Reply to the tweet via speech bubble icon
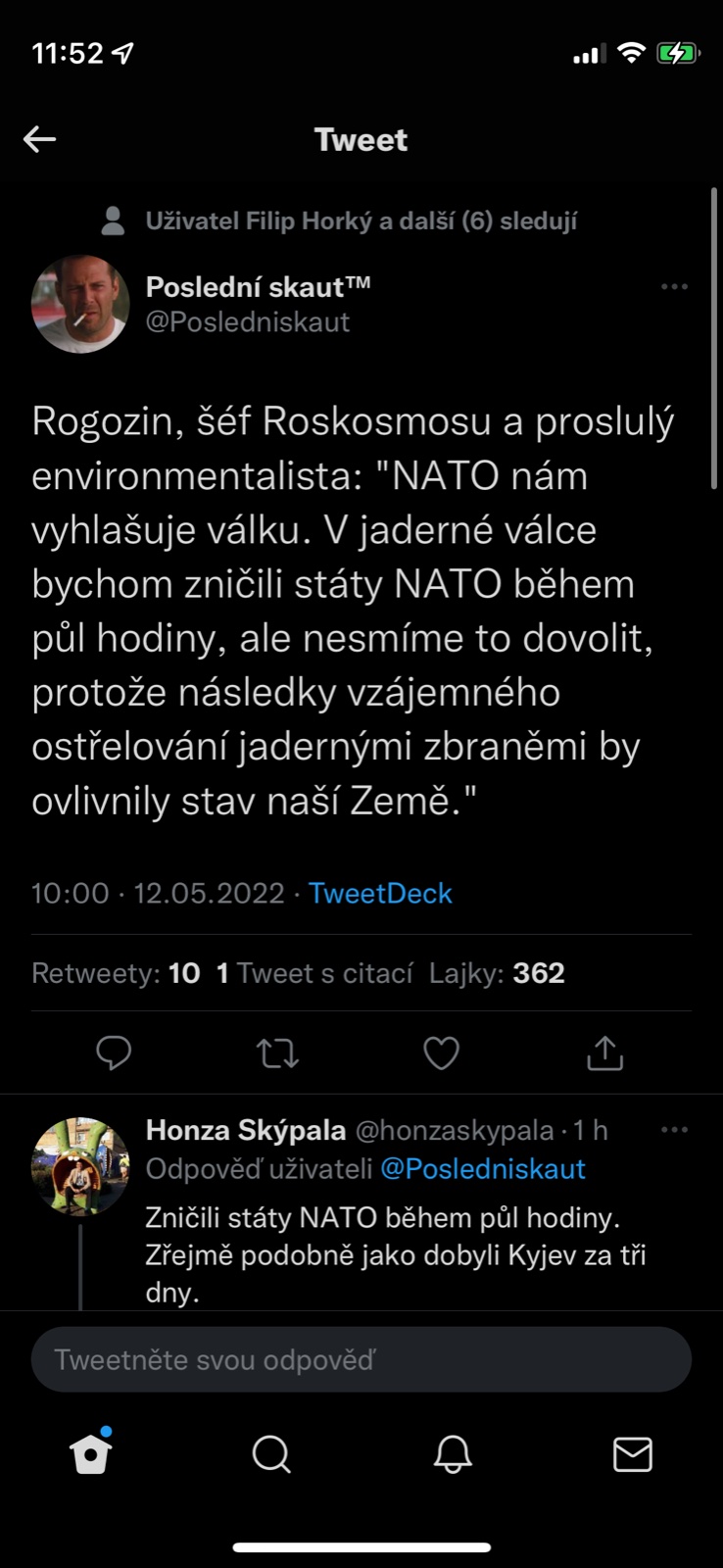 114,1053
